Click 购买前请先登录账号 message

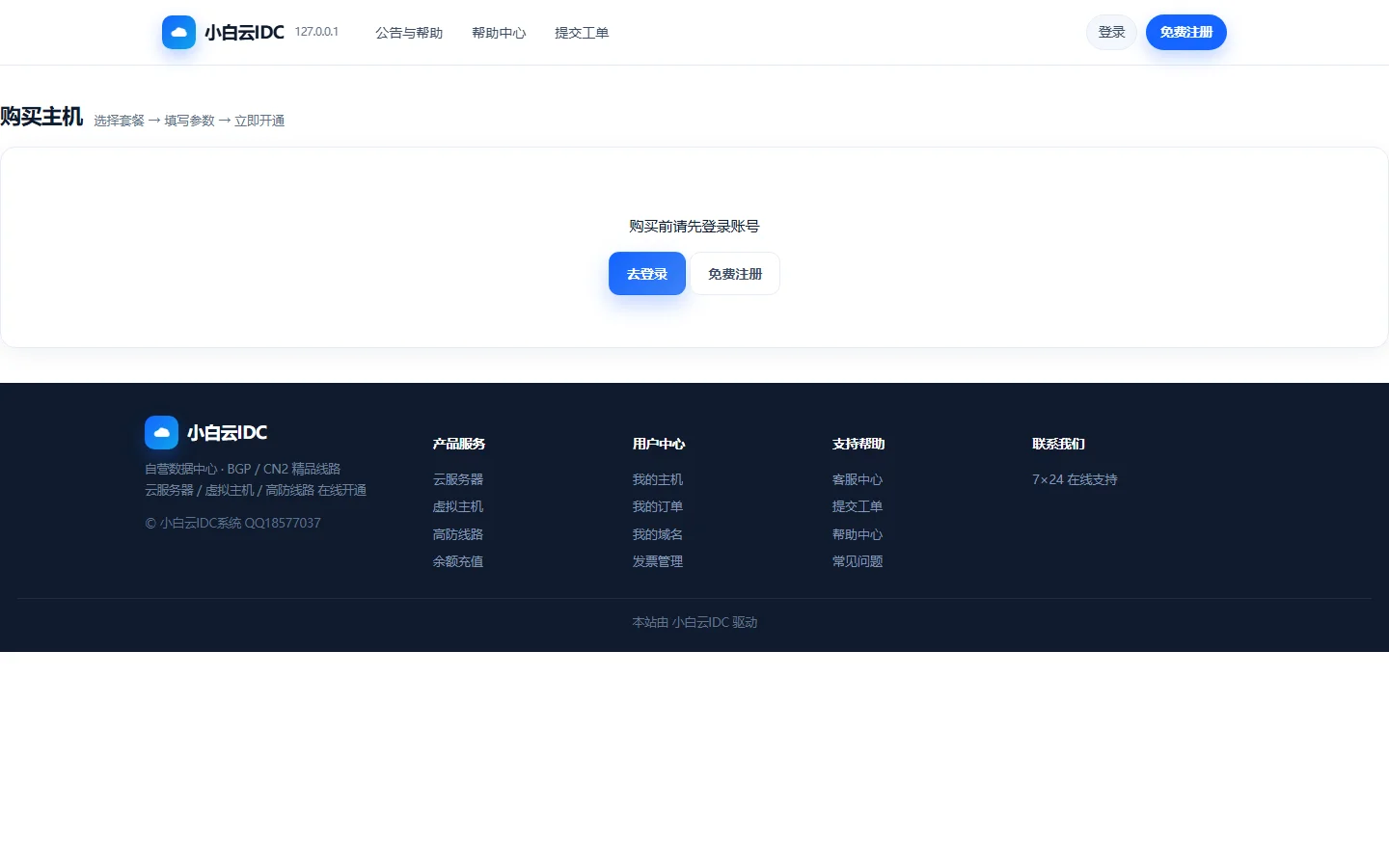694,226
